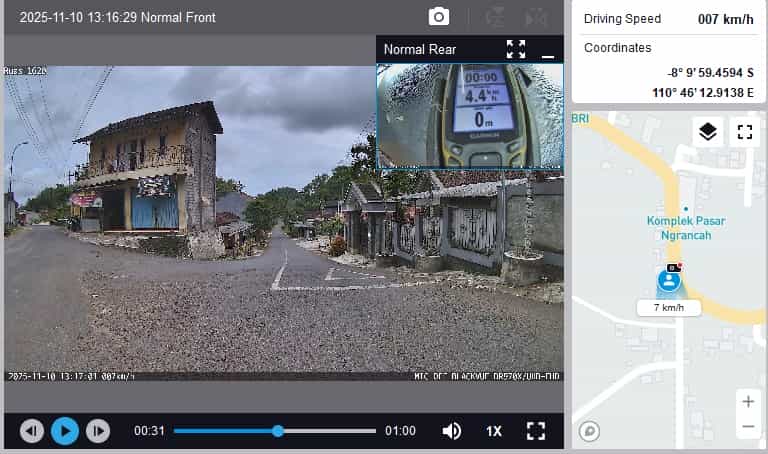Open the map layers selector
Viewport: 768px width, 454px height.
pos(708,132)
